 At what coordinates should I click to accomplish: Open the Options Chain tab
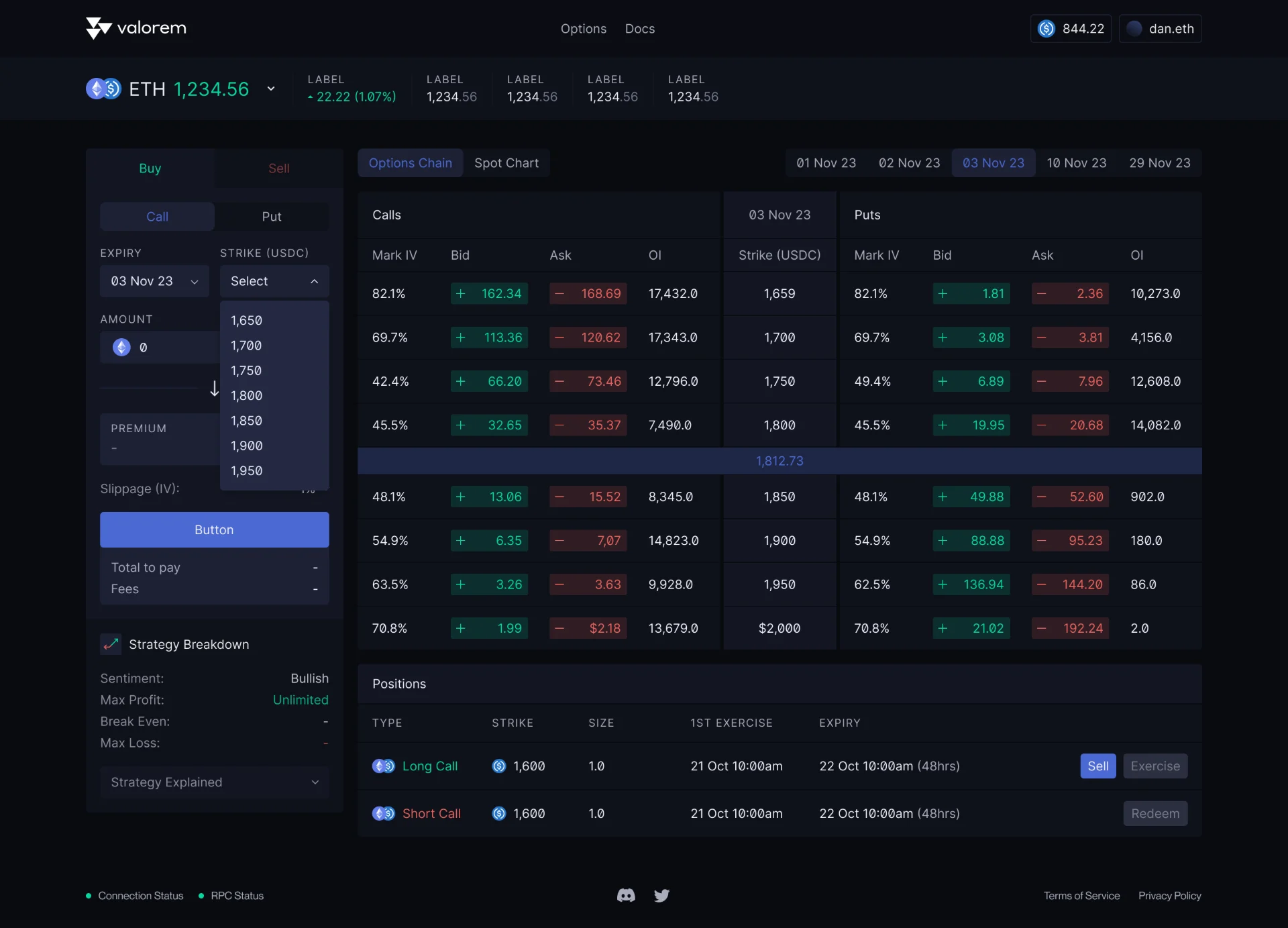[x=411, y=162]
